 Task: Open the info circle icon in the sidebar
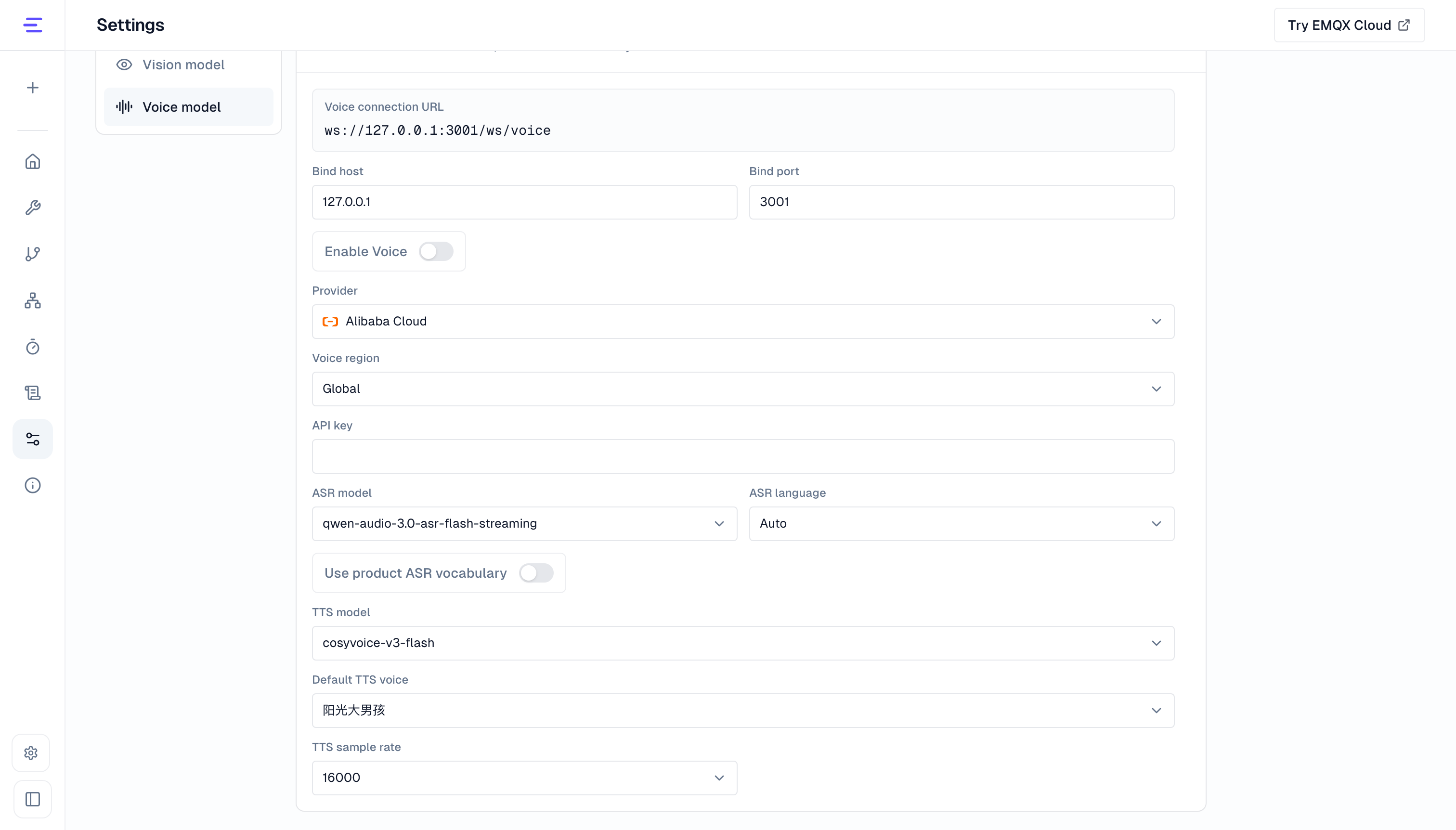32,485
